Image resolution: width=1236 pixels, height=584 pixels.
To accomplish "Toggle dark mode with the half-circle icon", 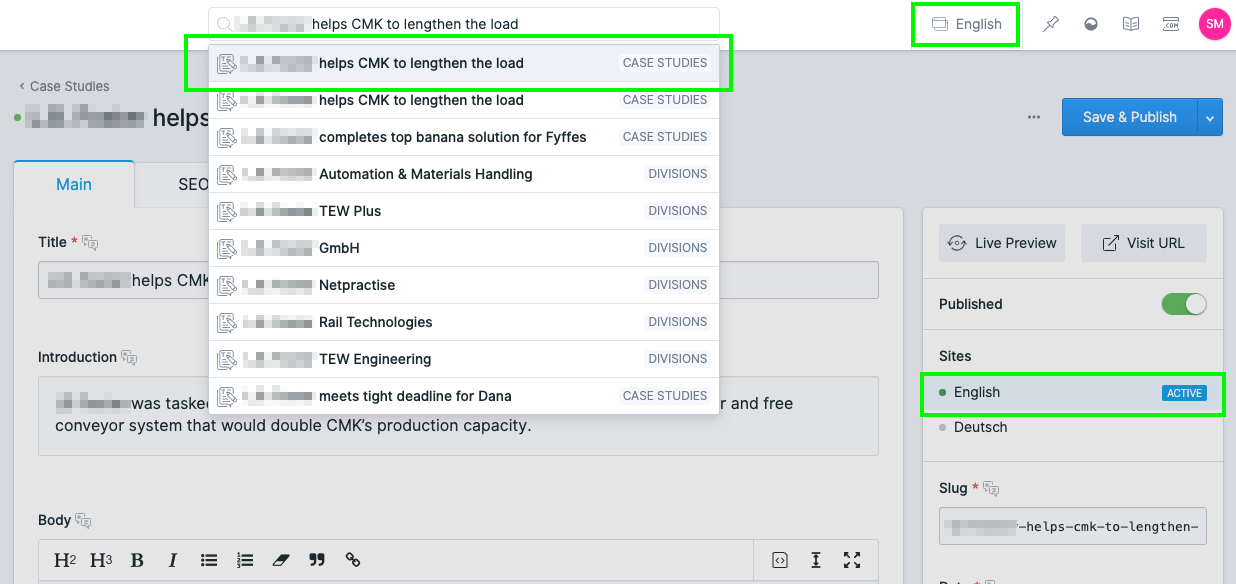I will pos(1091,23).
